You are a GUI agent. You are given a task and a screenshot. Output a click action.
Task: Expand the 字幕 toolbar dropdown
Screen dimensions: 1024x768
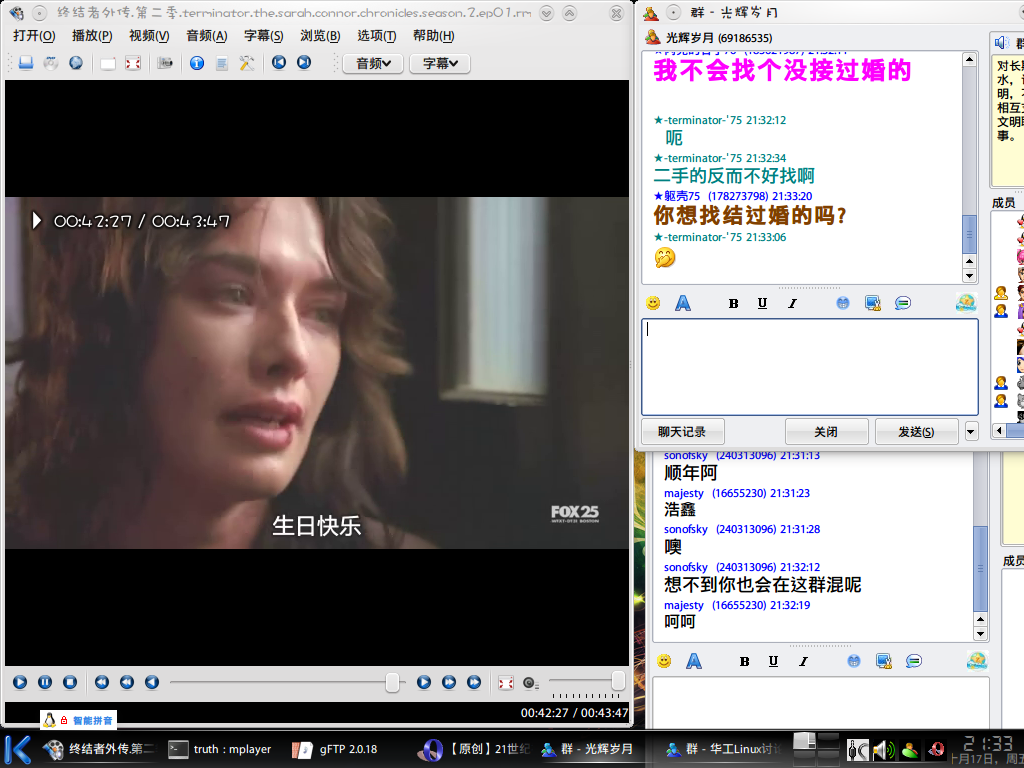pos(440,63)
